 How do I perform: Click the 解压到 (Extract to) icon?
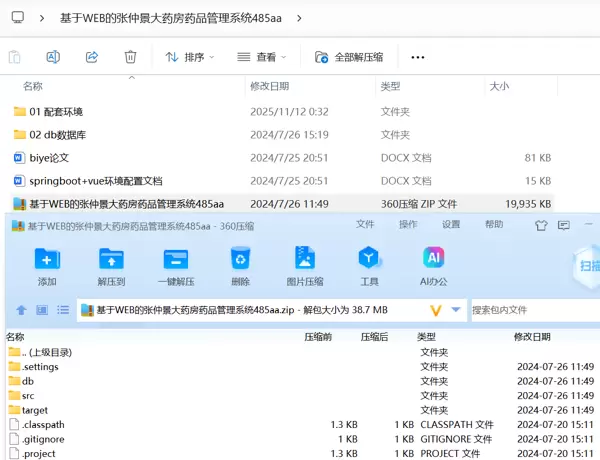point(111,261)
